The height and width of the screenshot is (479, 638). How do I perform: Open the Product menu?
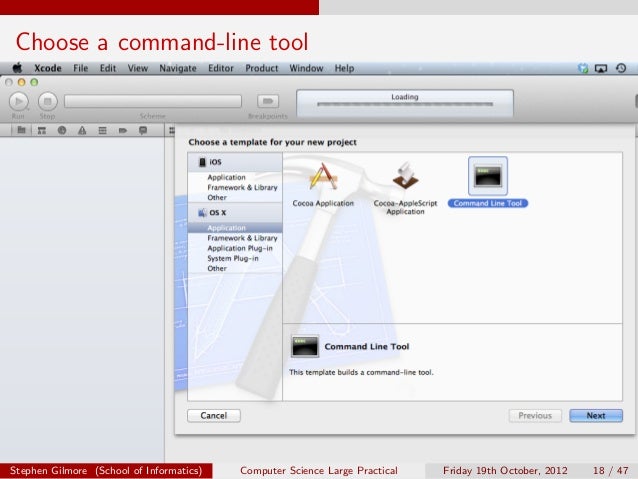262,68
